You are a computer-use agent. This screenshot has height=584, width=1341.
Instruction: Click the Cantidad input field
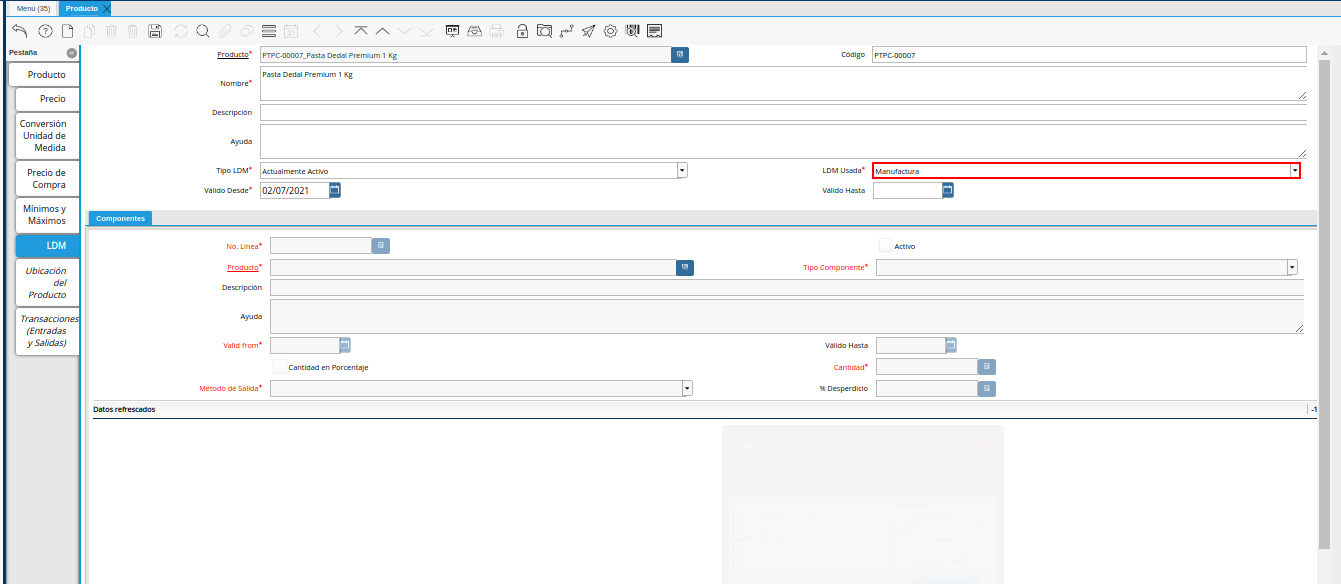927,367
